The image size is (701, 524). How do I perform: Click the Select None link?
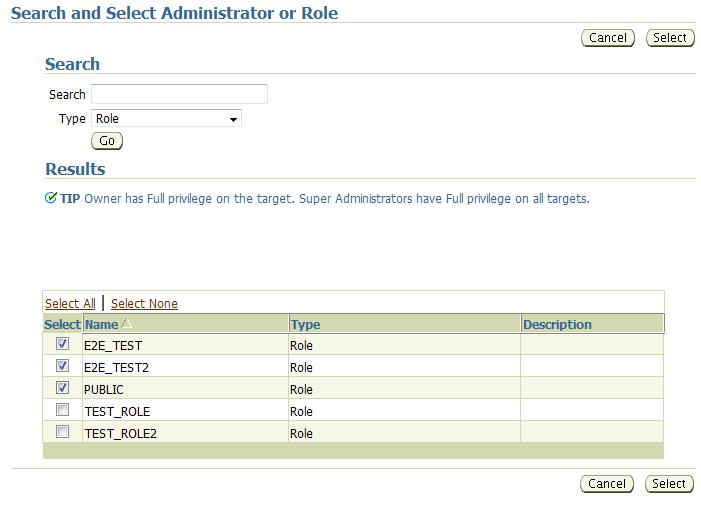[144, 304]
